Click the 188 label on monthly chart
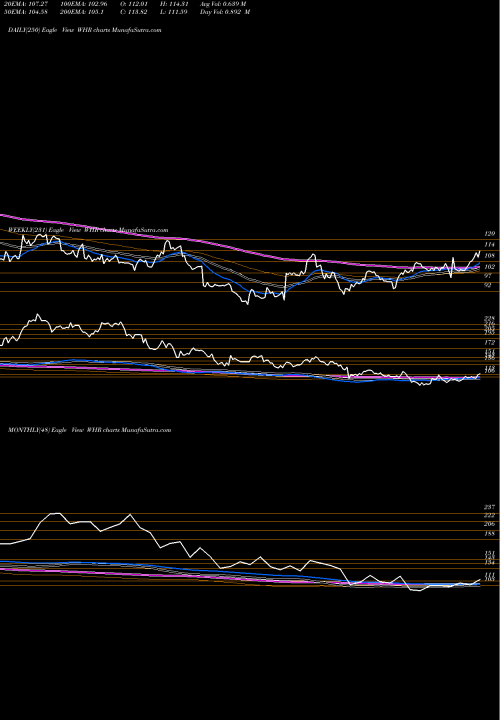The width and height of the screenshot is (500, 720). tap(490, 534)
